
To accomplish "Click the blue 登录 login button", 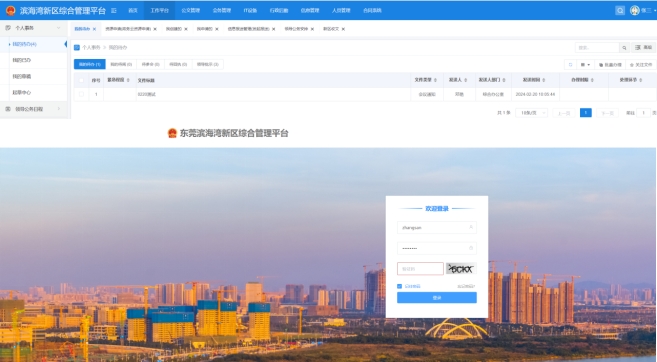I will tap(437, 297).
